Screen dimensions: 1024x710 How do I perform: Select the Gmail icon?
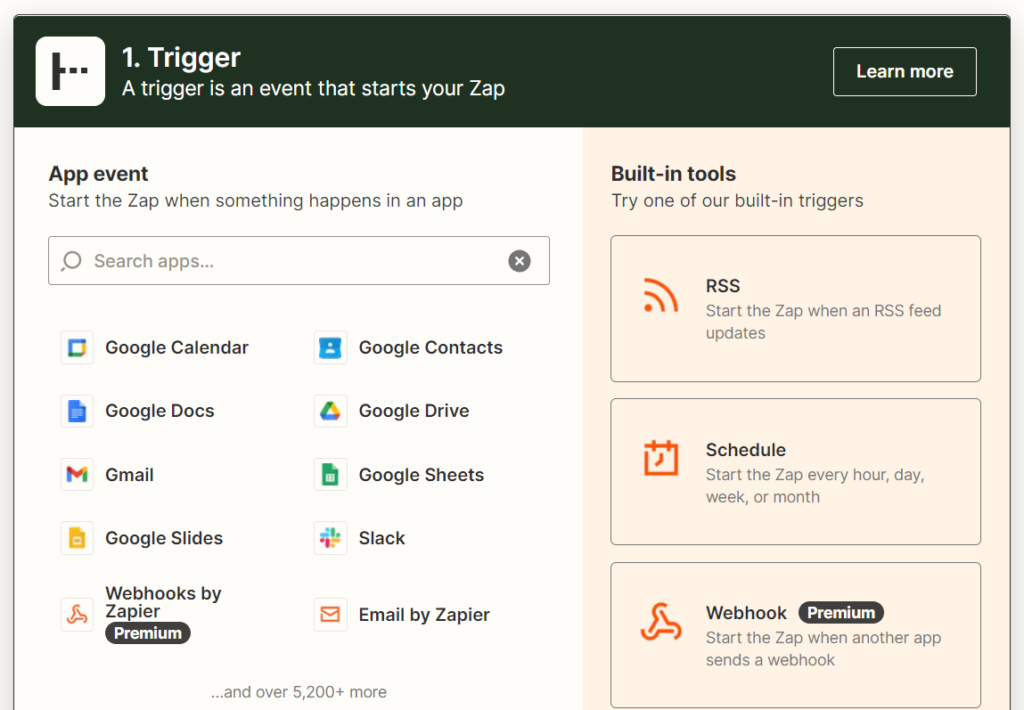click(x=77, y=474)
